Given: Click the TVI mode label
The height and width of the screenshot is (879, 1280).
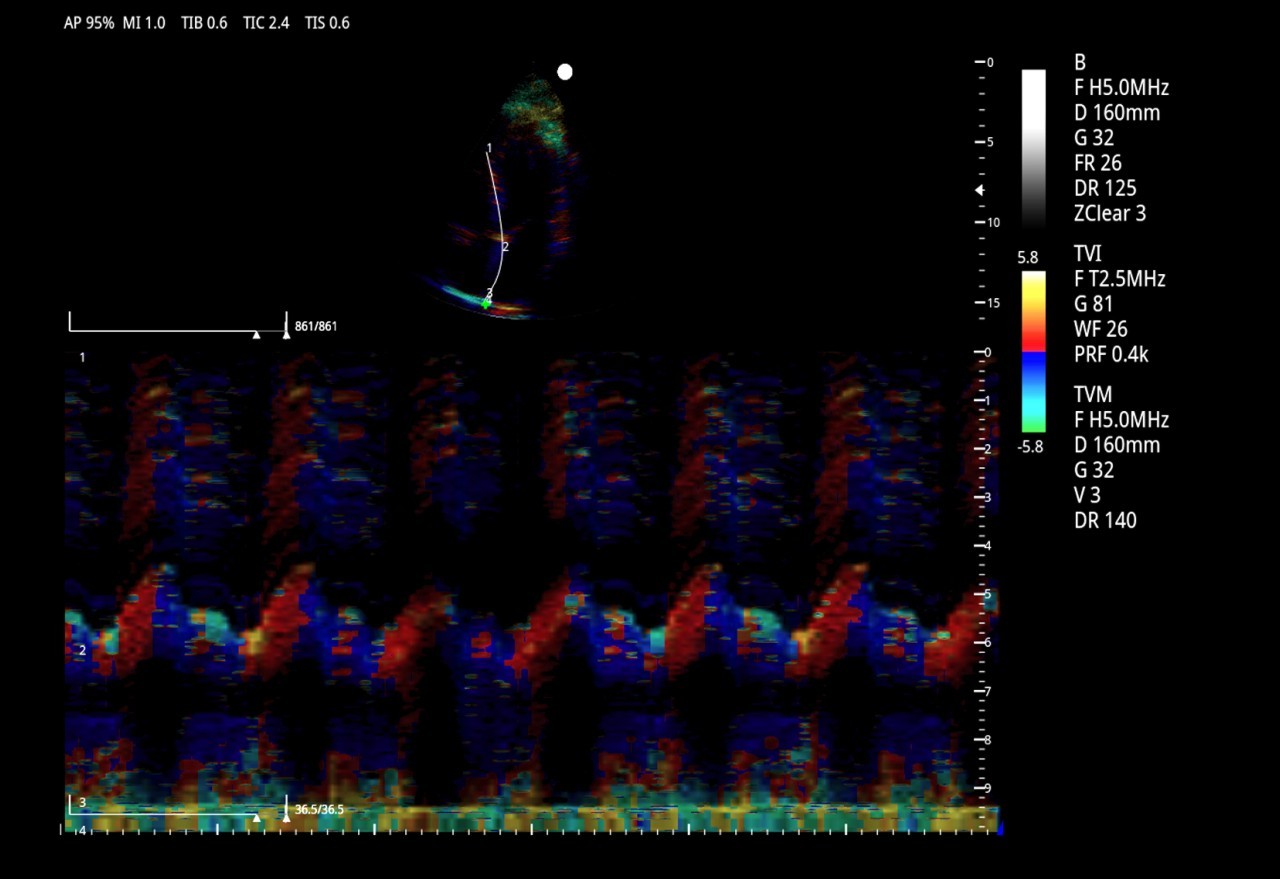Looking at the screenshot, I should [x=1088, y=254].
